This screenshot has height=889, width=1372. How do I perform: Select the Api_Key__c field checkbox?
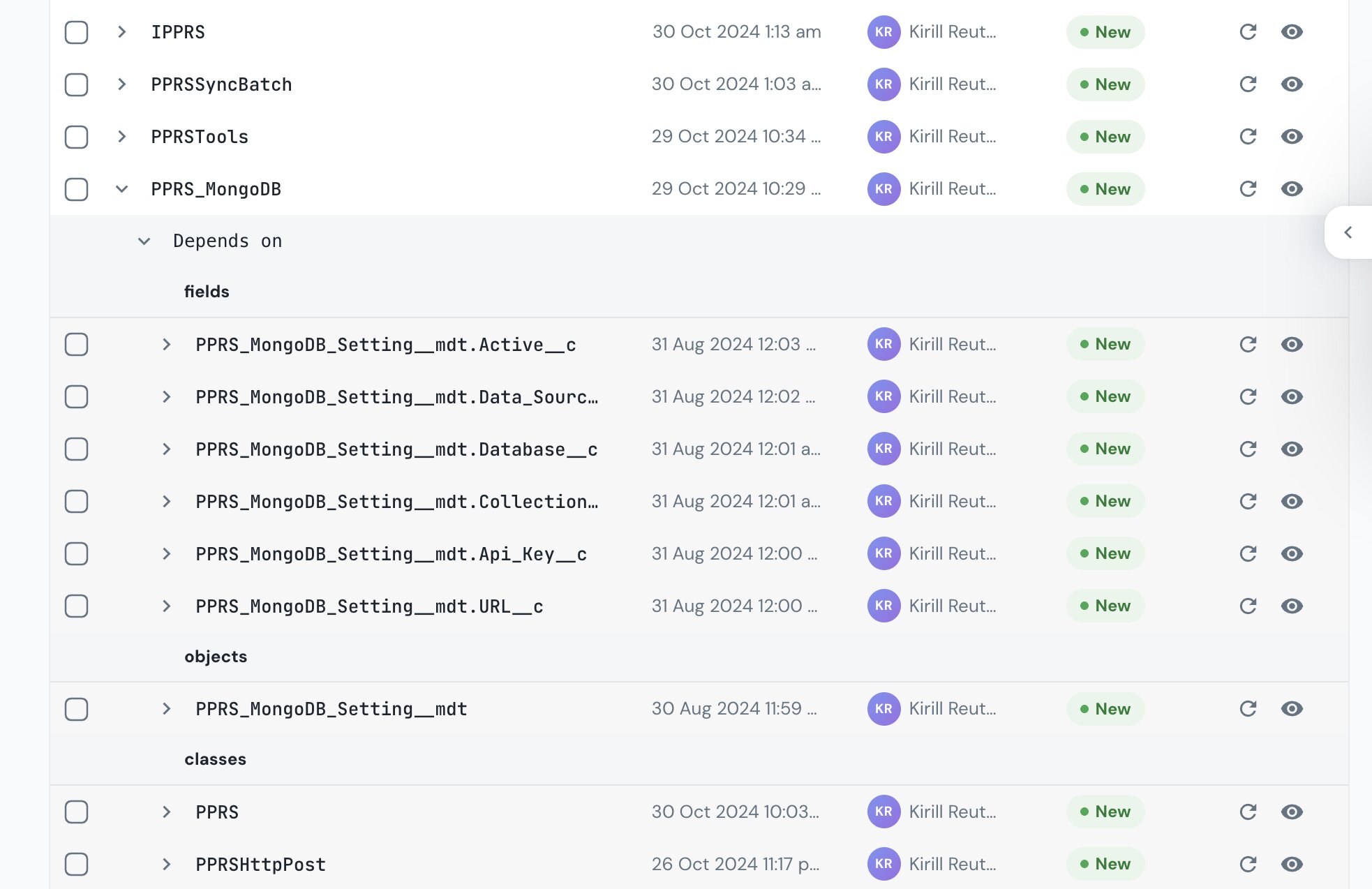point(76,553)
